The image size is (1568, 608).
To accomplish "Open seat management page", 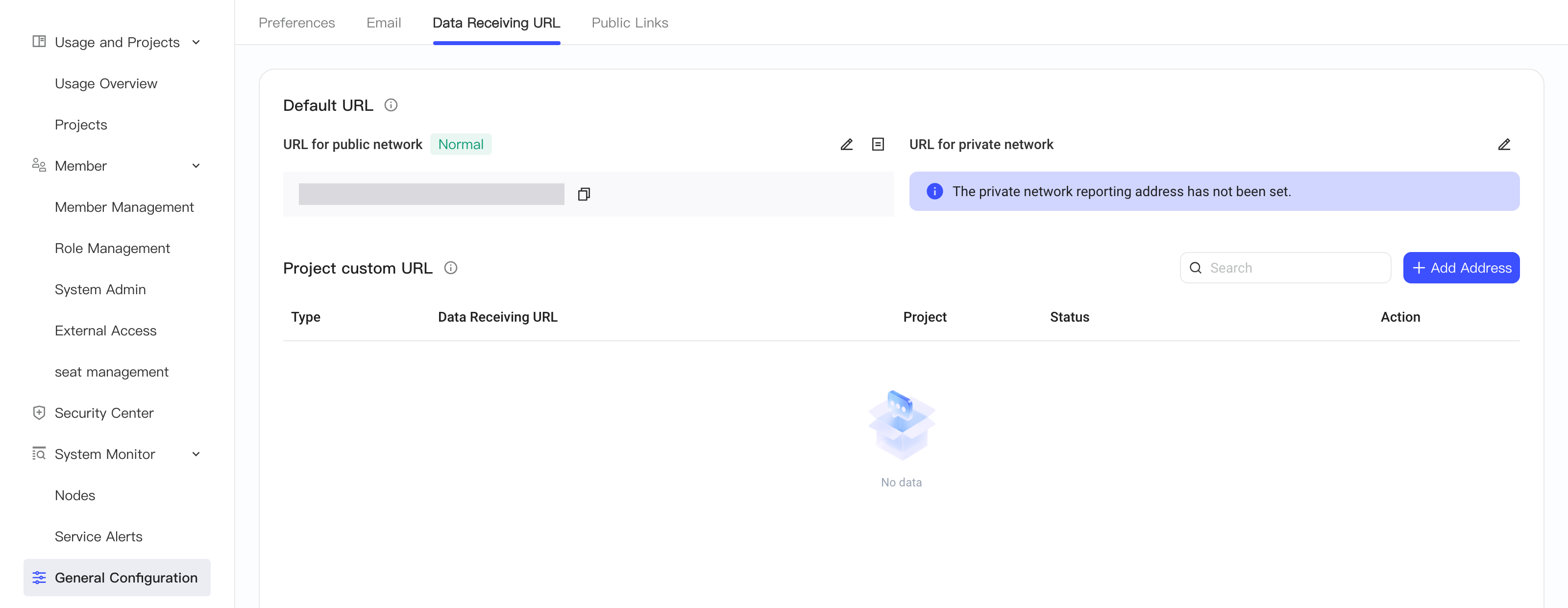I will pyautogui.click(x=111, y=372).
